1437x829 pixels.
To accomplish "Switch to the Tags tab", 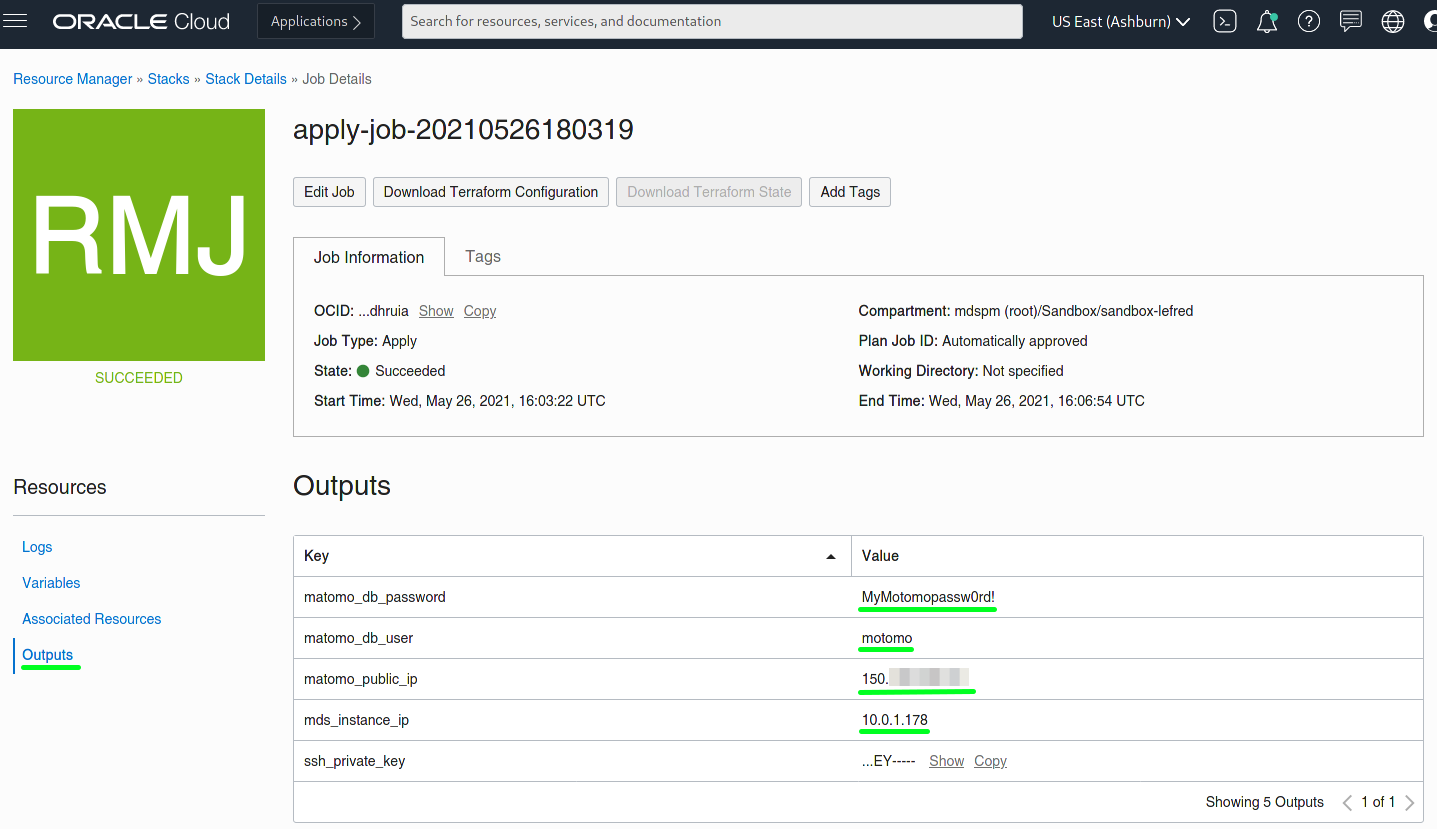I will (x=483, y=256).
